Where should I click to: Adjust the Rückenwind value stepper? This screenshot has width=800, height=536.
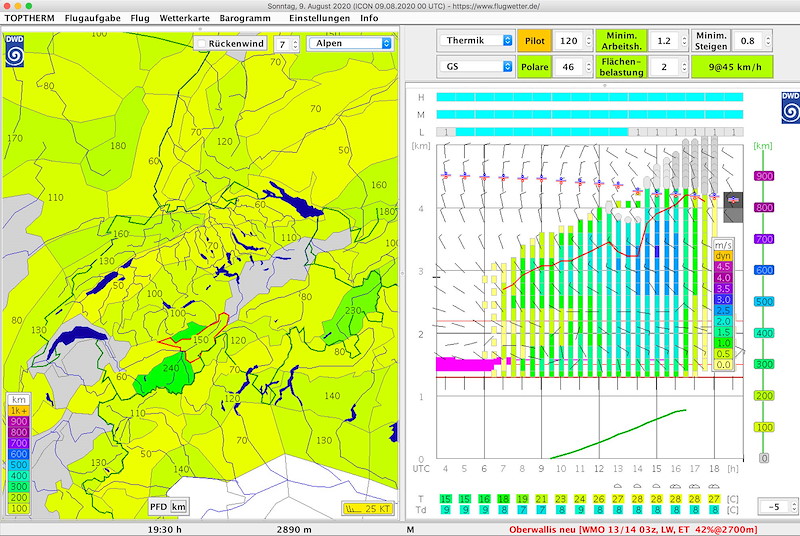(x=295, y=44)
